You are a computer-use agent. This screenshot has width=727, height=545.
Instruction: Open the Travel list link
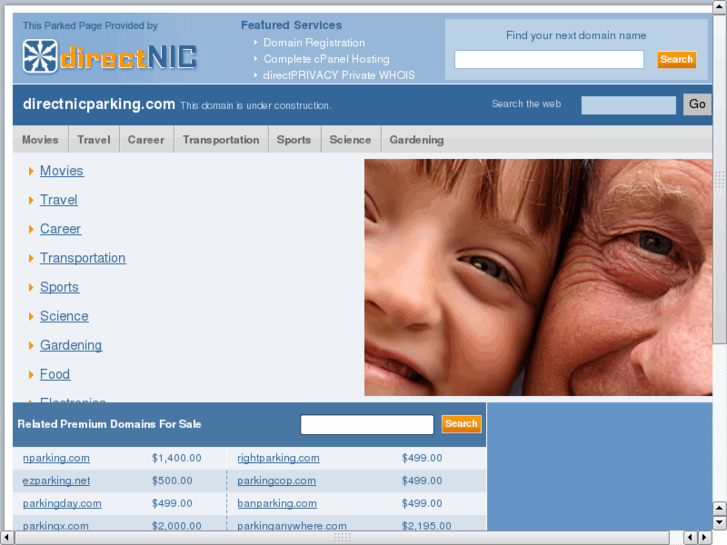pyautogui.click(x=58, y=200)
